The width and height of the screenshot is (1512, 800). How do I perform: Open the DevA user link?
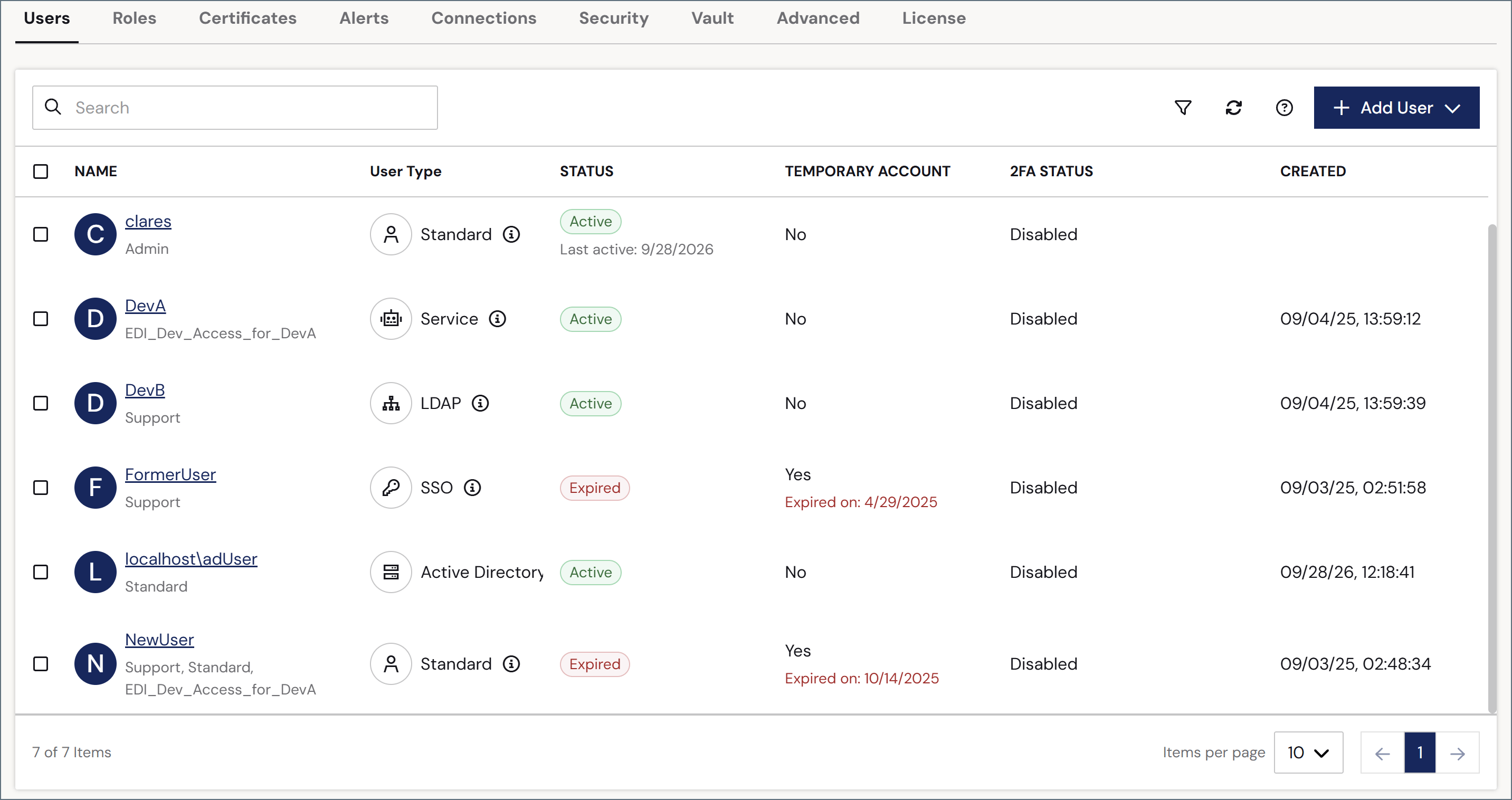click(146, 306)
